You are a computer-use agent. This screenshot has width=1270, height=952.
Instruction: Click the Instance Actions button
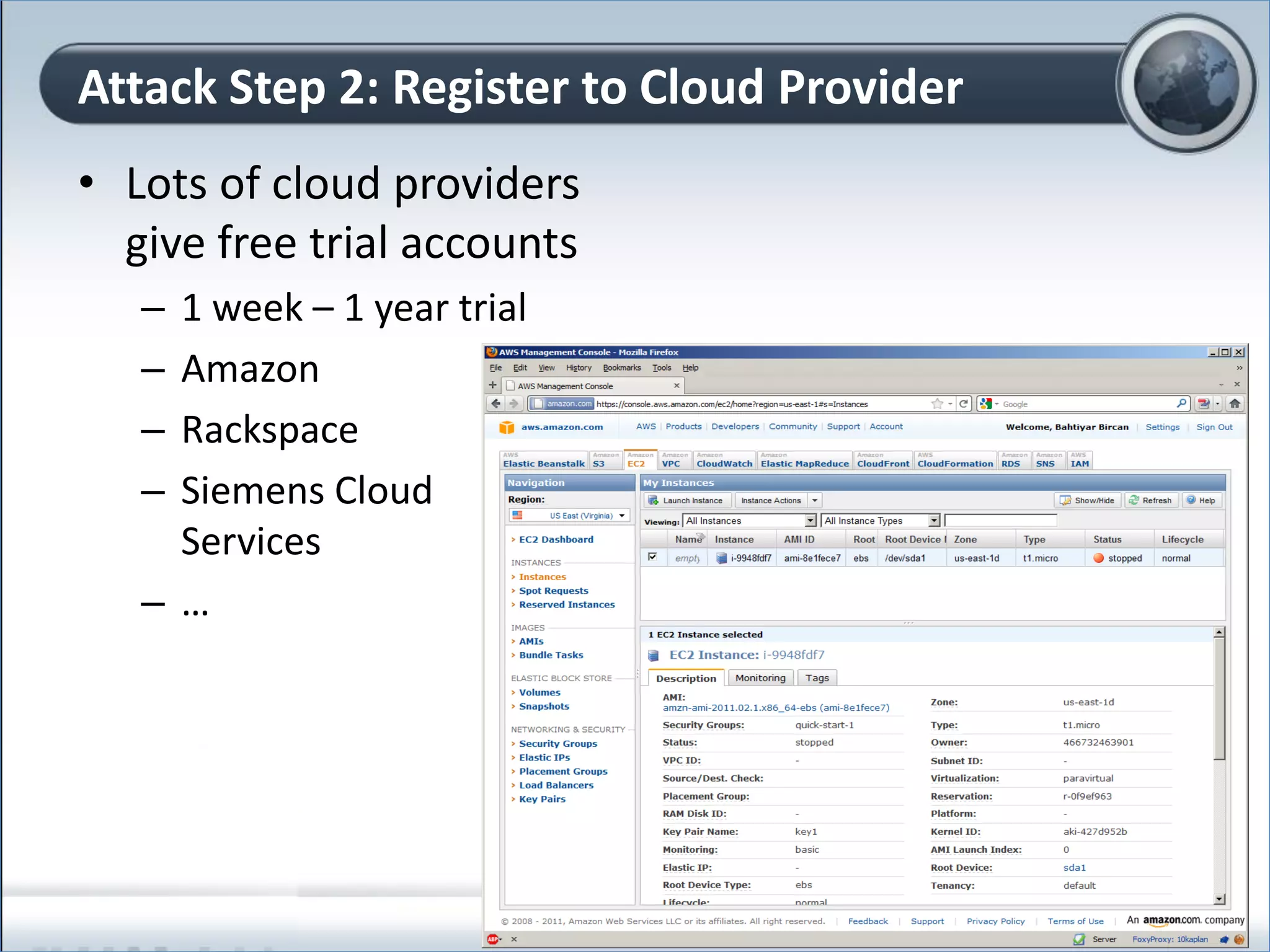(771, 500)
